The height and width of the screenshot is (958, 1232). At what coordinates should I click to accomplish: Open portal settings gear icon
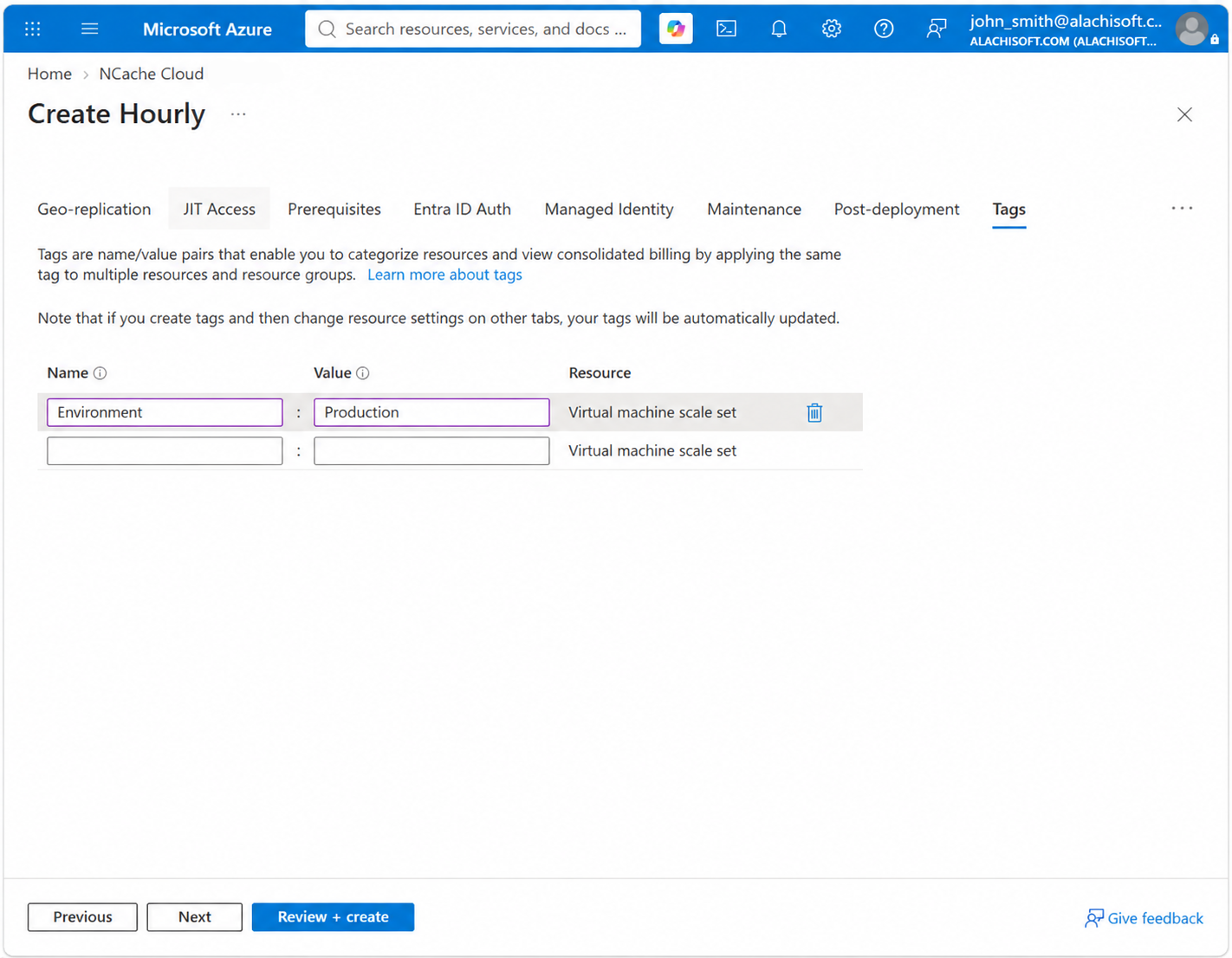tap(832, 29)
